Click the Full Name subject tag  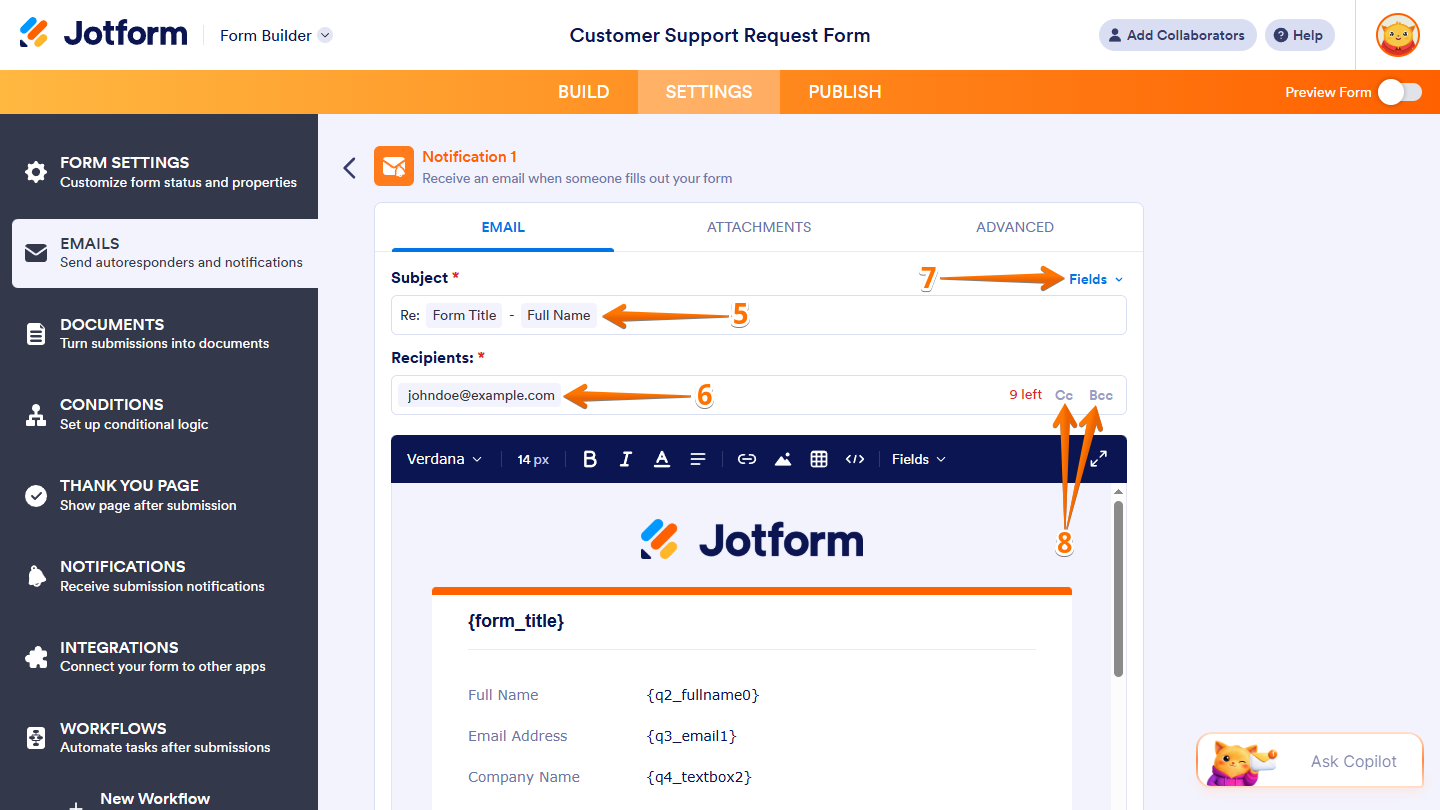tap(558, 315)
